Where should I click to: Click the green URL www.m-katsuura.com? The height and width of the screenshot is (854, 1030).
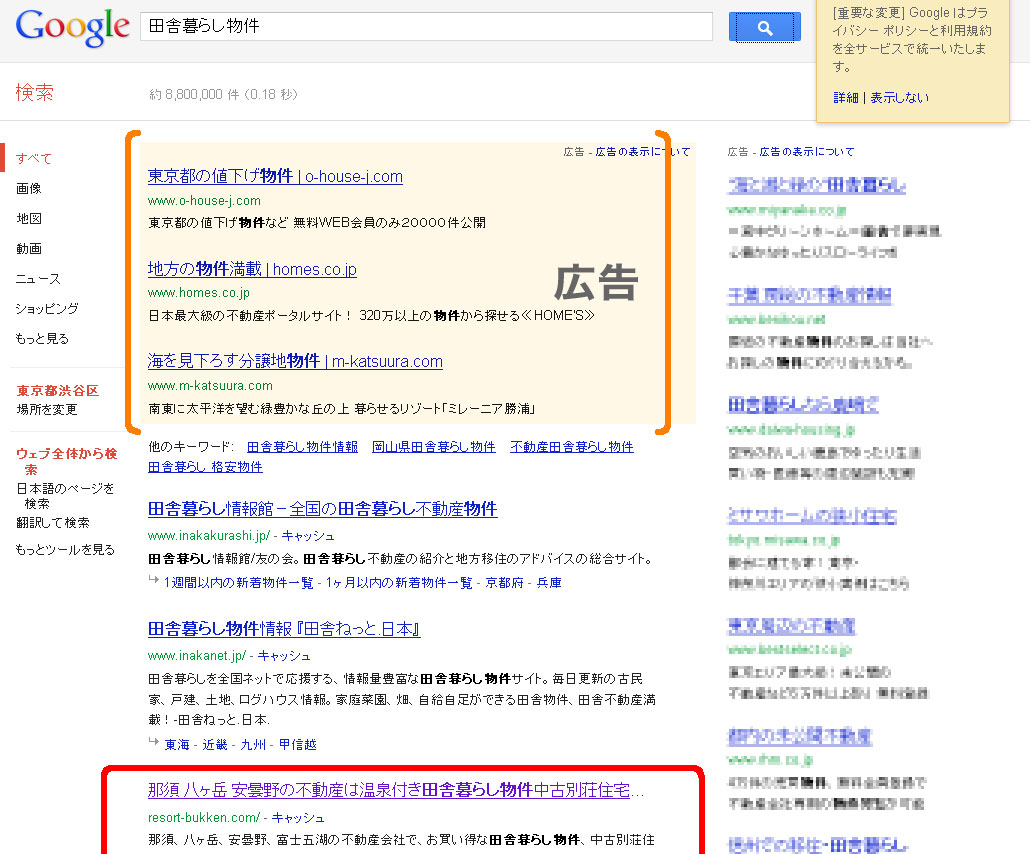(x=210, y=386)
